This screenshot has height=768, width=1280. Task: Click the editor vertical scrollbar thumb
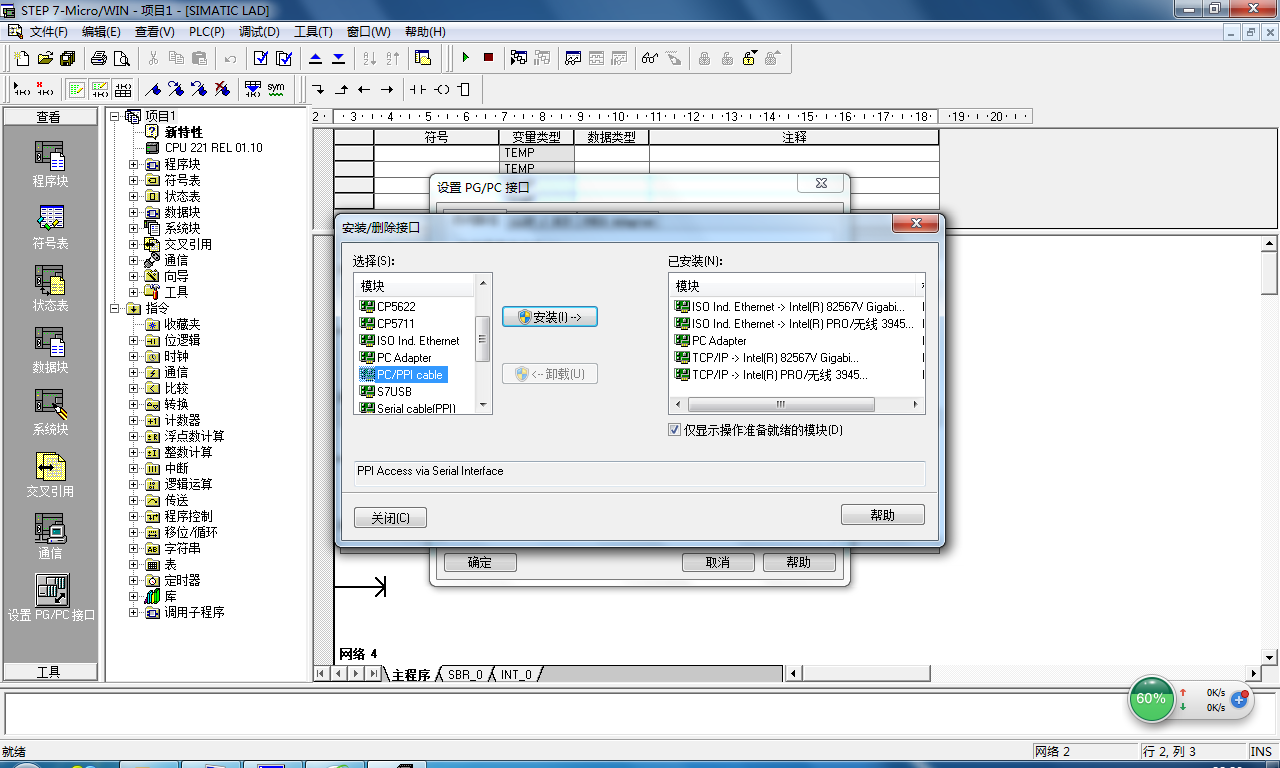tap(1269, 273)
